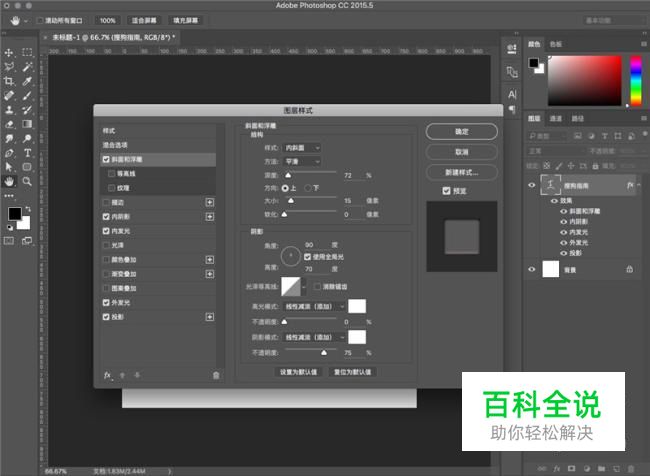Select the Eyedropper tool

pyautogui.click(x=27, y=81)
